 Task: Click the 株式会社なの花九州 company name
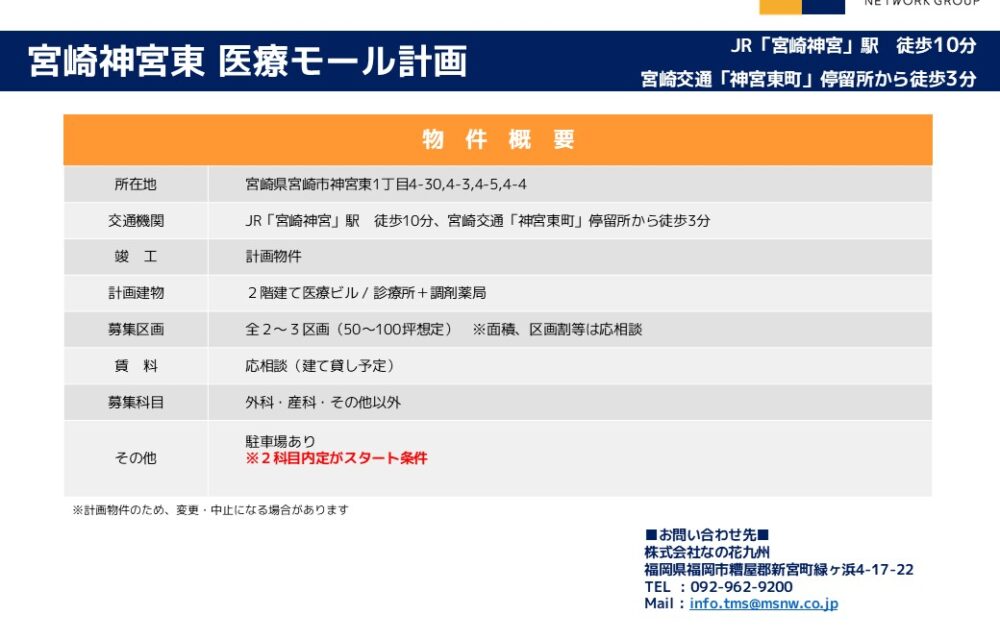point(706,552)
